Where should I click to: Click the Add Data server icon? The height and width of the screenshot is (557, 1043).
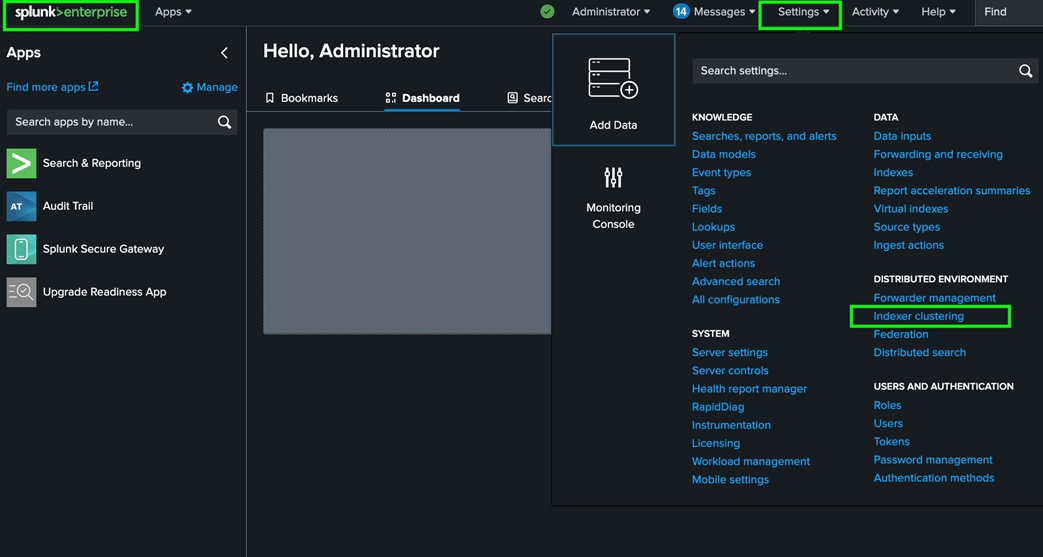tap(613, 79)
